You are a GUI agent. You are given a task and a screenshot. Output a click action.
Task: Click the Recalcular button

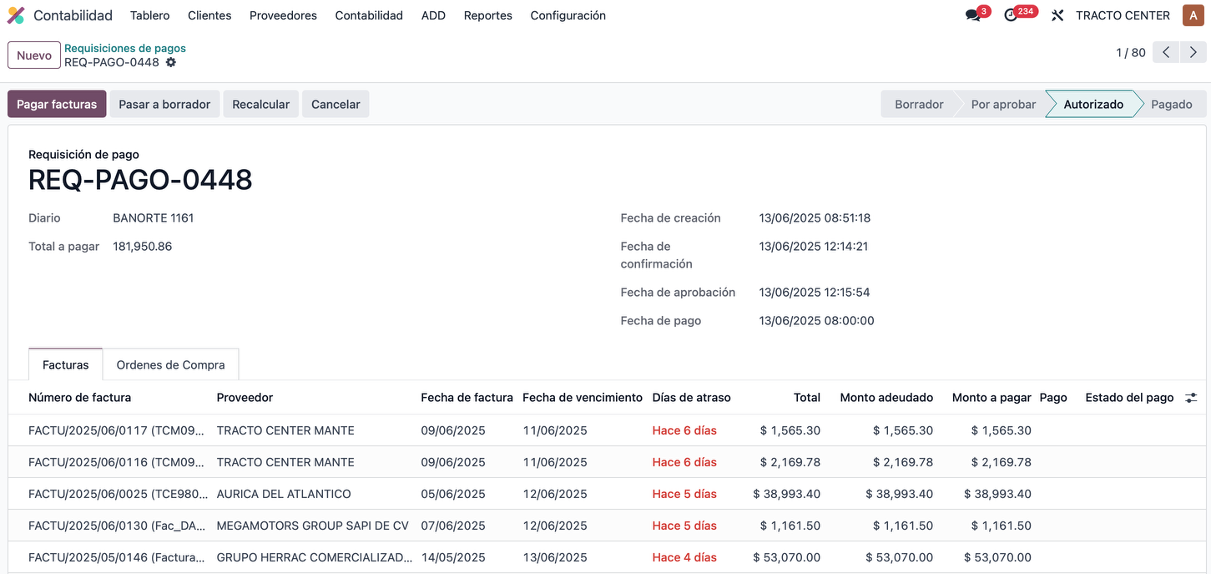click(x=261, y=104)
